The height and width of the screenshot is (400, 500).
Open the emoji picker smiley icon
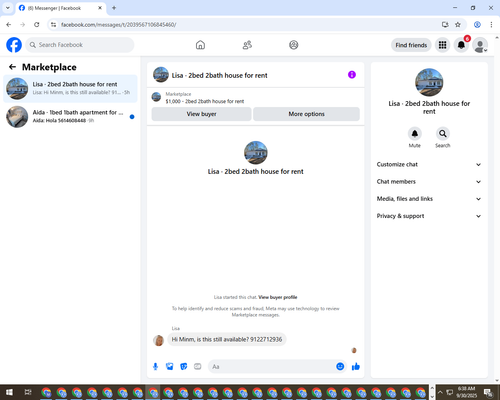pyautogui.click(x=340, y=367)
